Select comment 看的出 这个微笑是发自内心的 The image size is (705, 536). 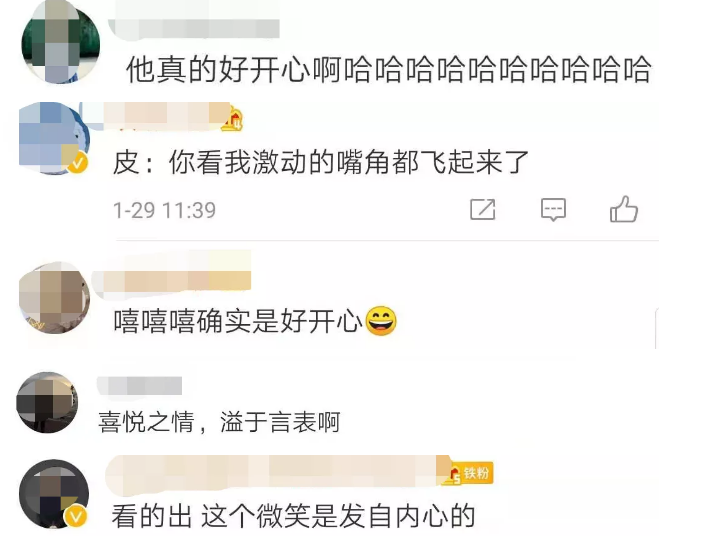(293, 516)
